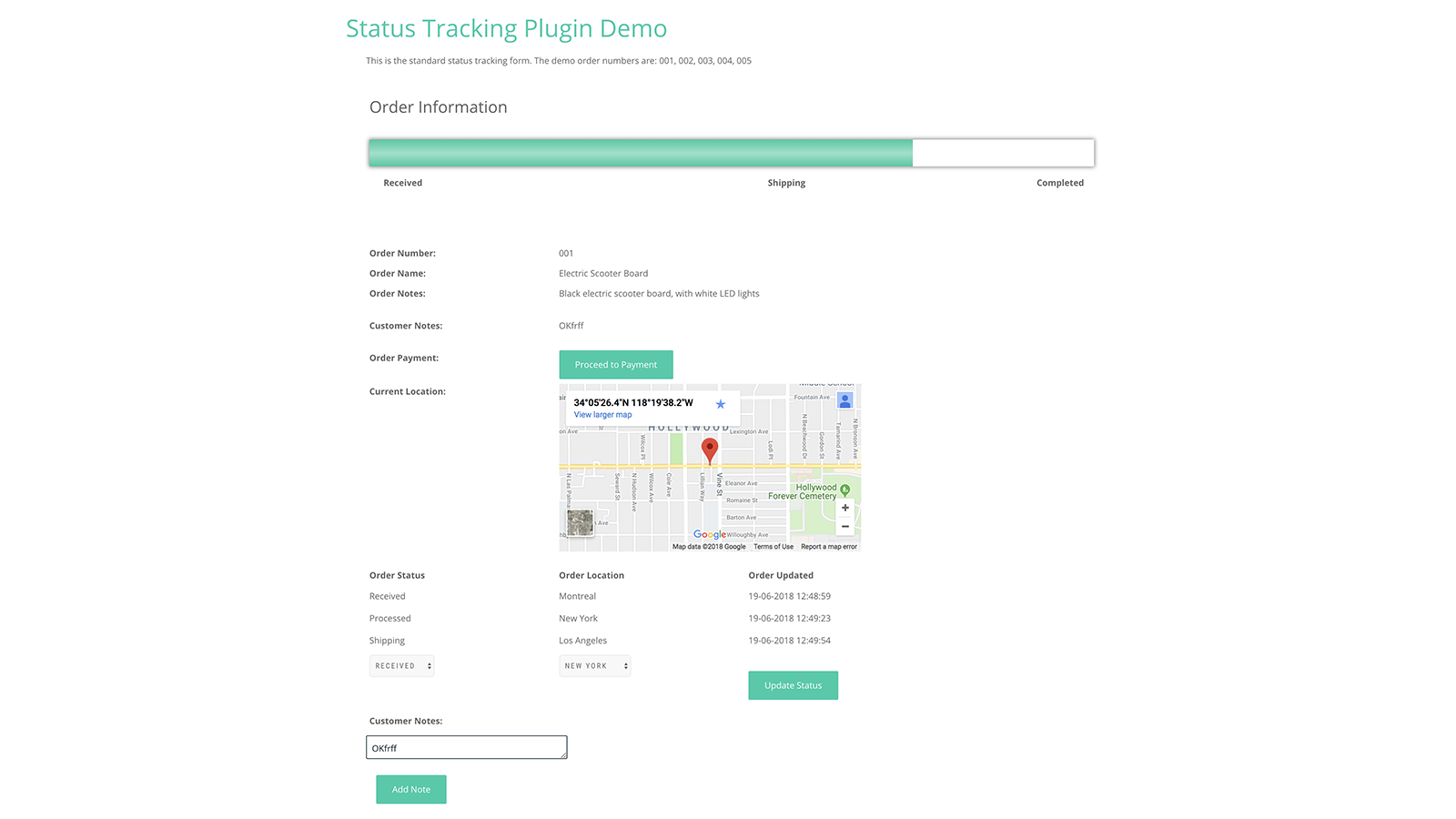Screen dimensions: 1456x819
Task: Click the Order Location column header
Action: 591,575
